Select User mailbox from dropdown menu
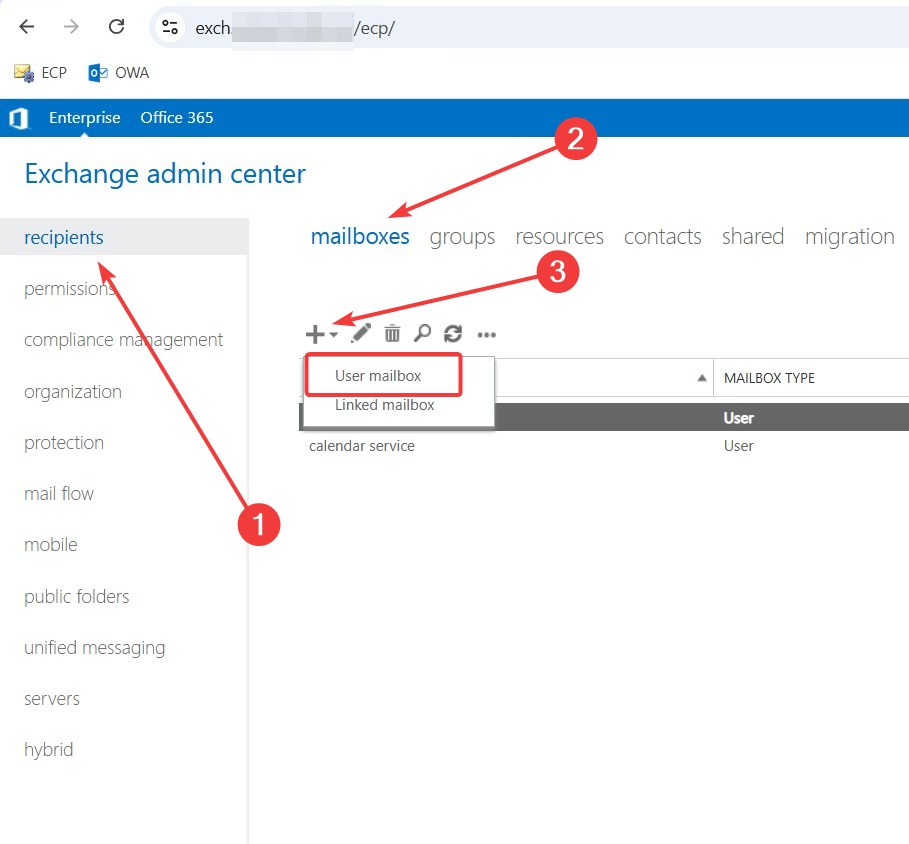 click(x=378, y=376)
